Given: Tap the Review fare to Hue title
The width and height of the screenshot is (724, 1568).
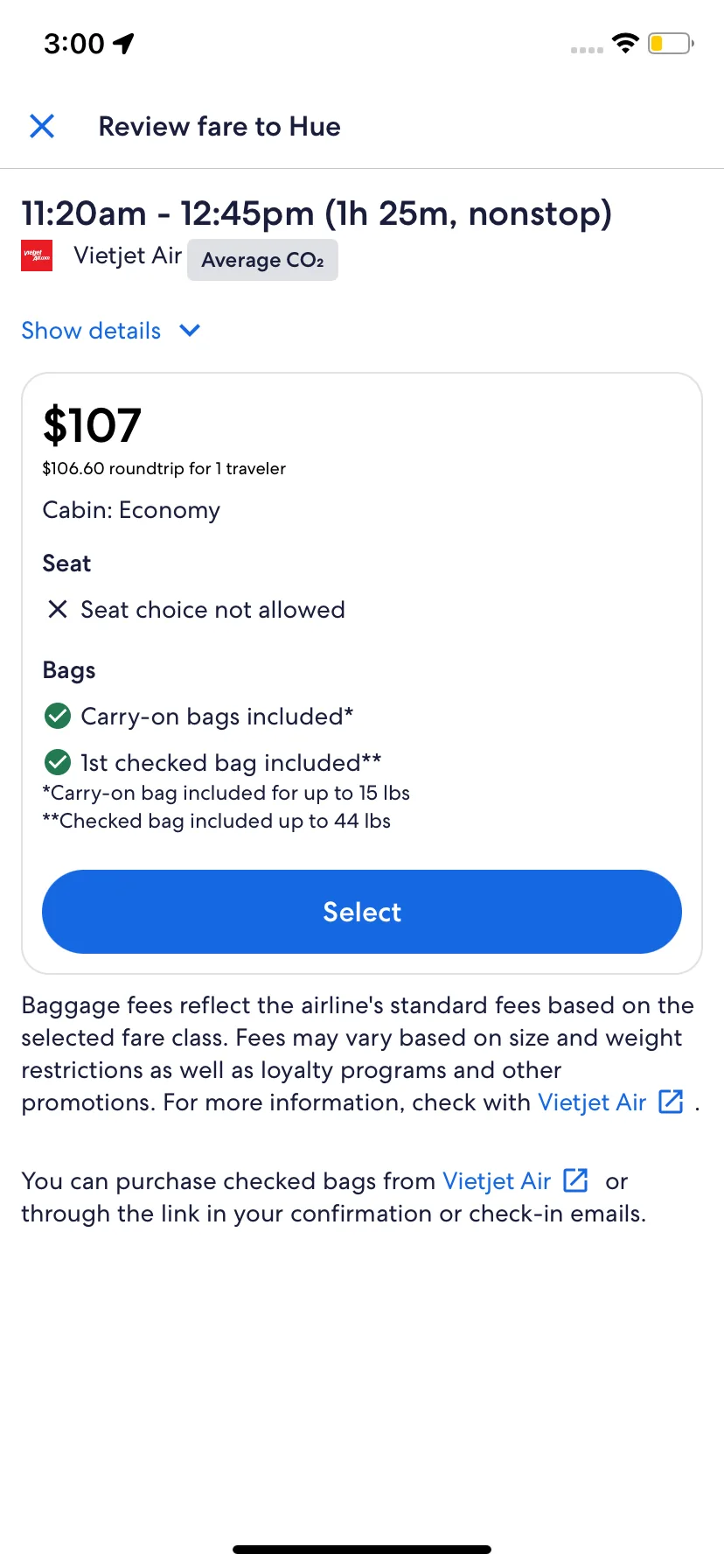Looking at the screenshot, I should pos(219,127).
